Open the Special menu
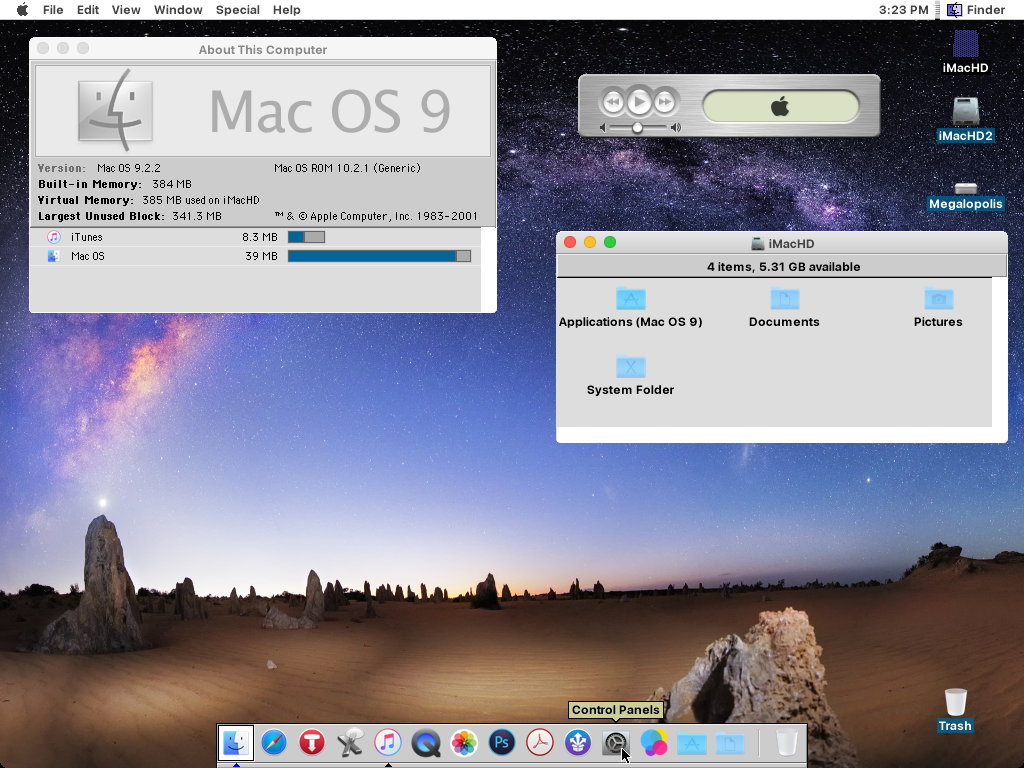Viewport: 1024px width, 768px height. [238, 10]
